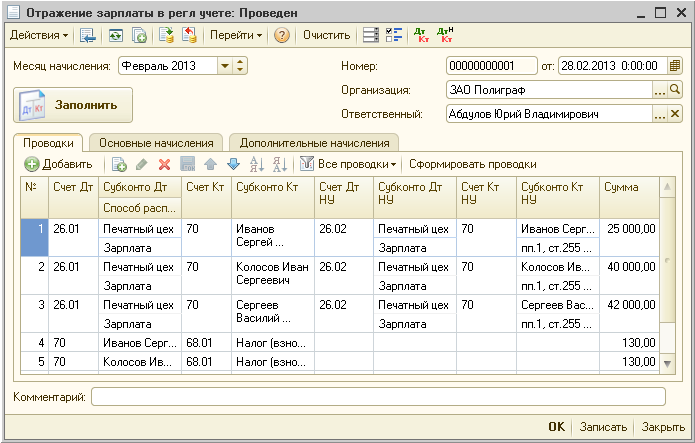
Task: Click the amount cell 40 000,00
Action: 629,276
